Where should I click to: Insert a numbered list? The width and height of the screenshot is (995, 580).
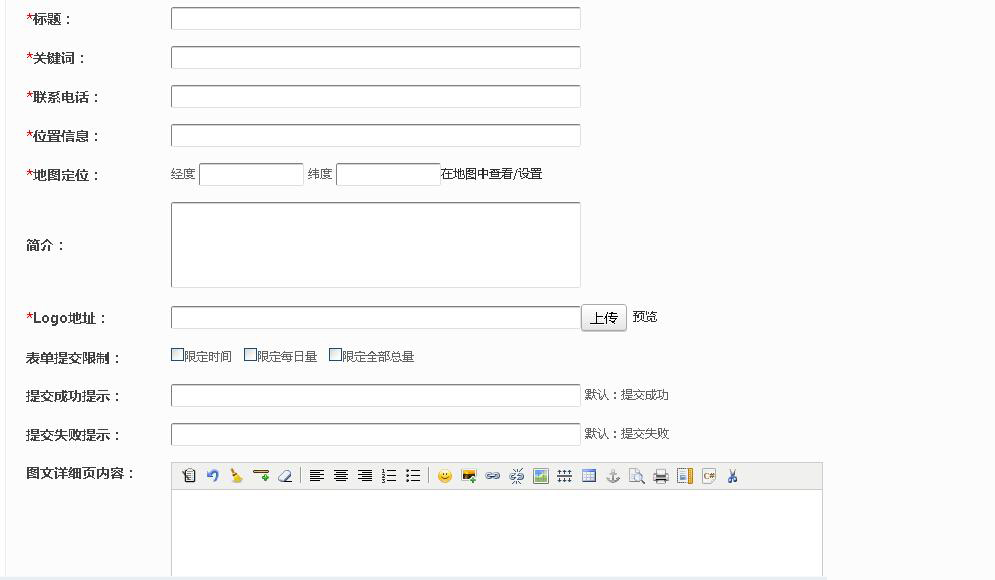point(389,476)
